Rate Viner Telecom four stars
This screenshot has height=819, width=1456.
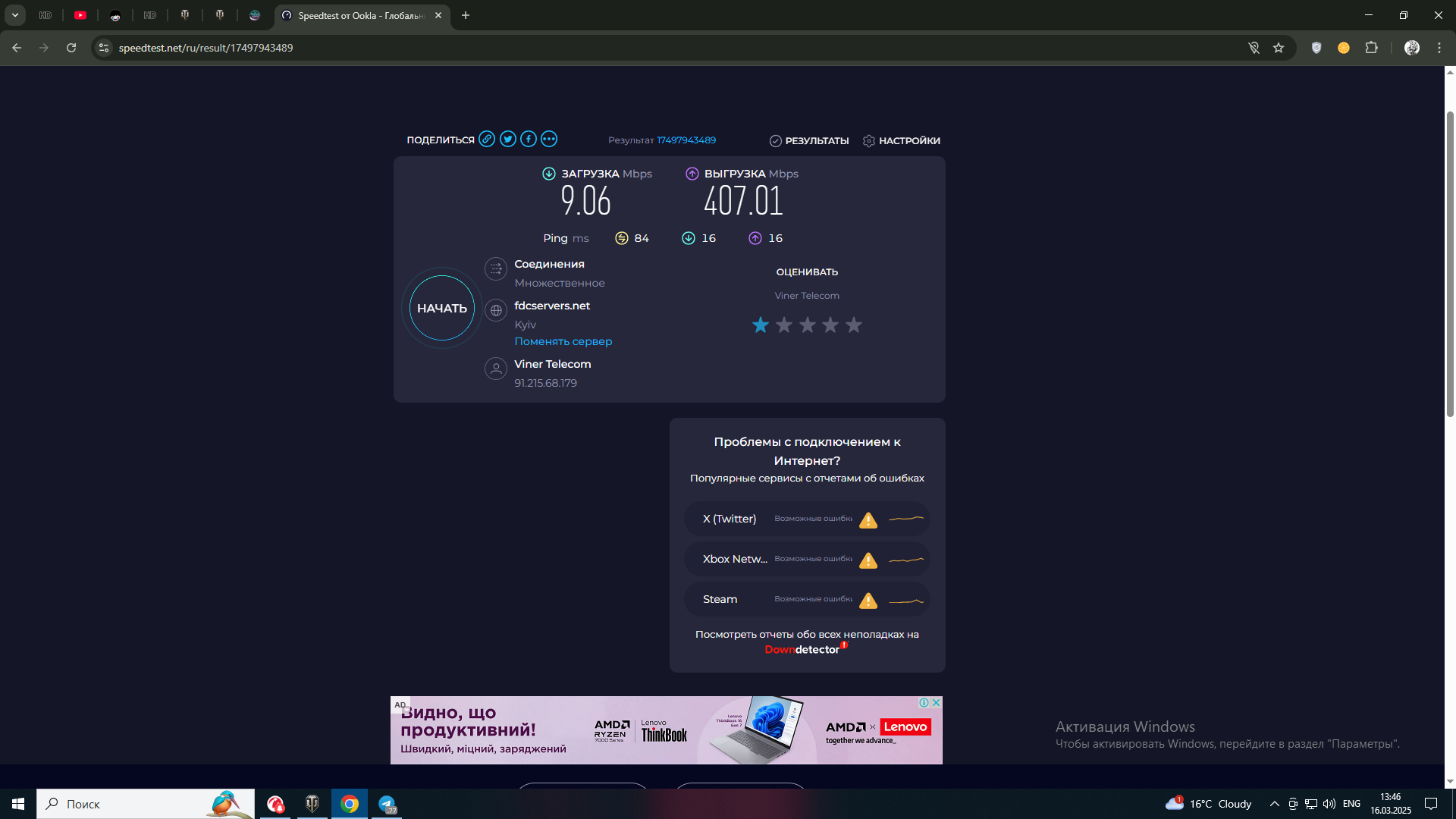(830, 325)
